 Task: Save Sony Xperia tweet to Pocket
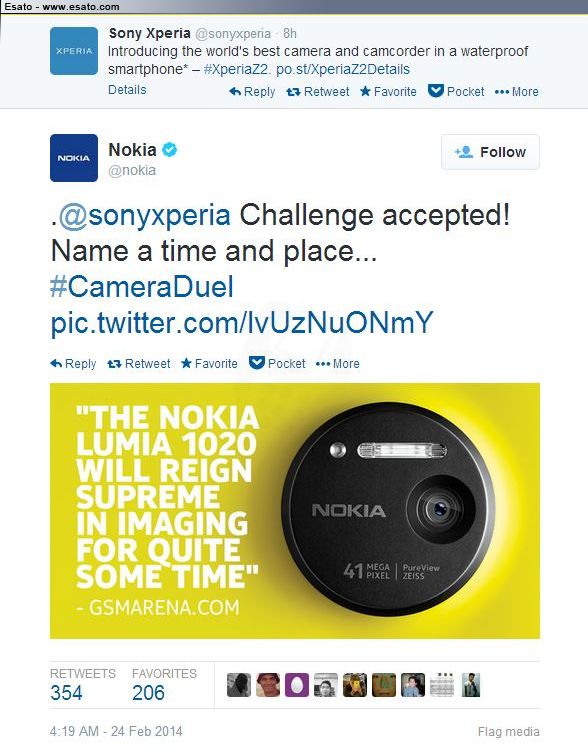(456, 92)
